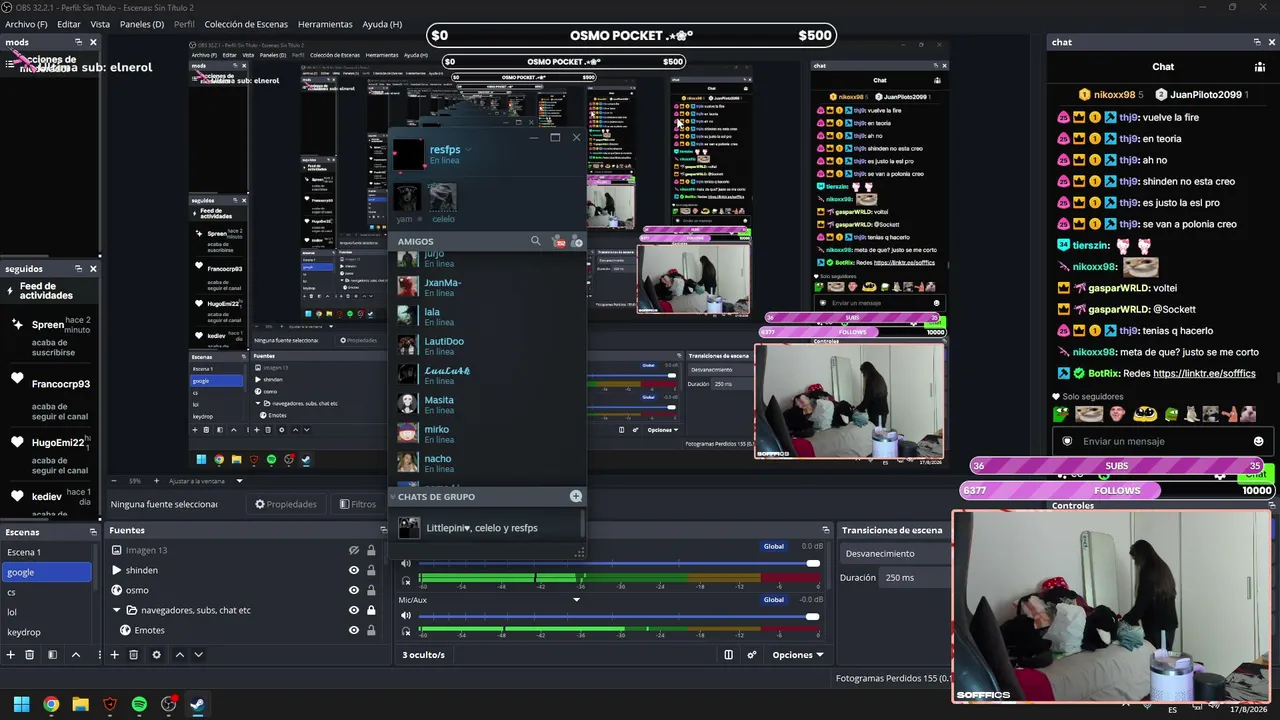Move the selected source down
This screenshot has width=1280, height=720.
(x=198, y=655)
